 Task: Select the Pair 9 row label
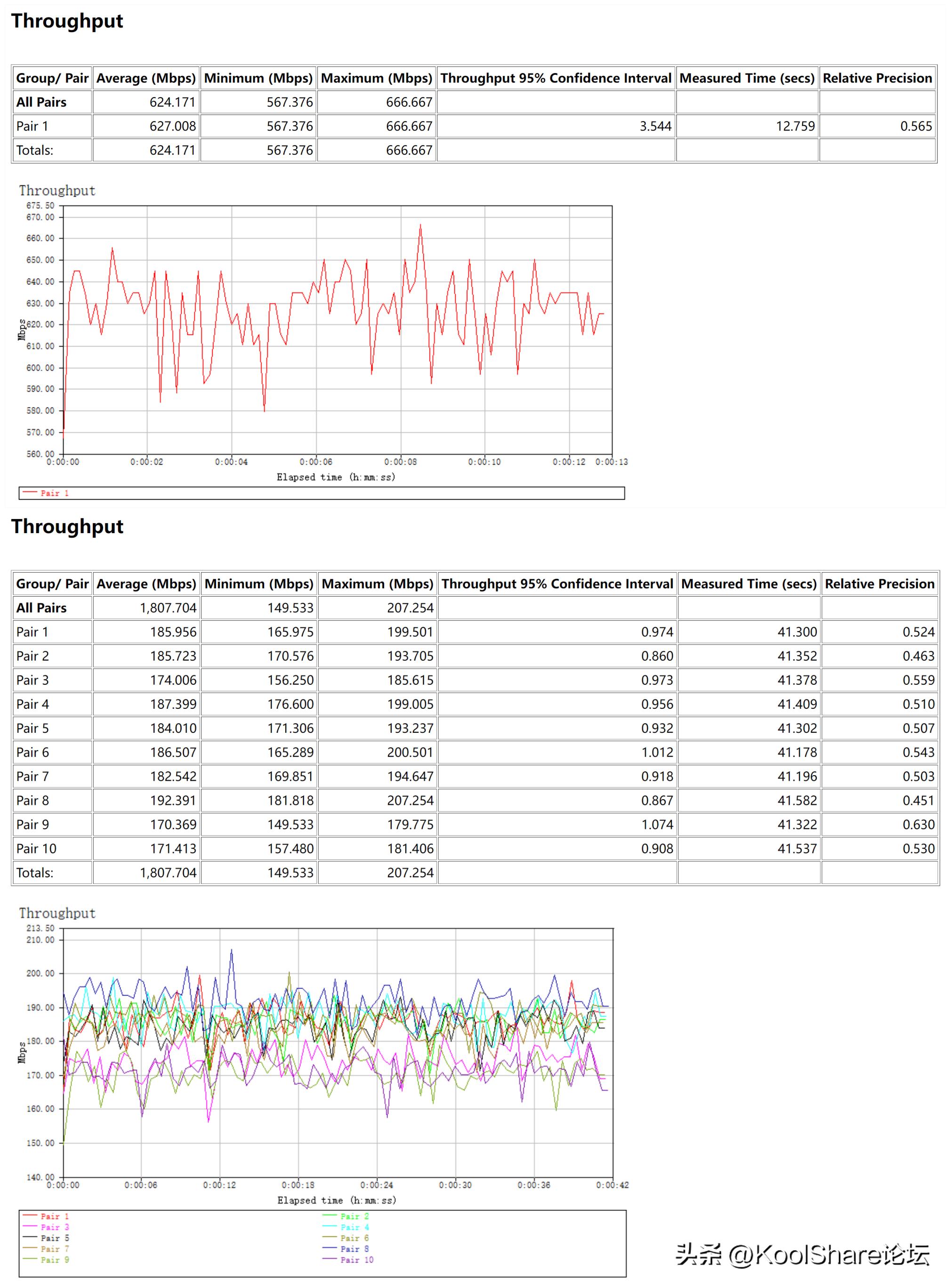click(x=33, y=824)
